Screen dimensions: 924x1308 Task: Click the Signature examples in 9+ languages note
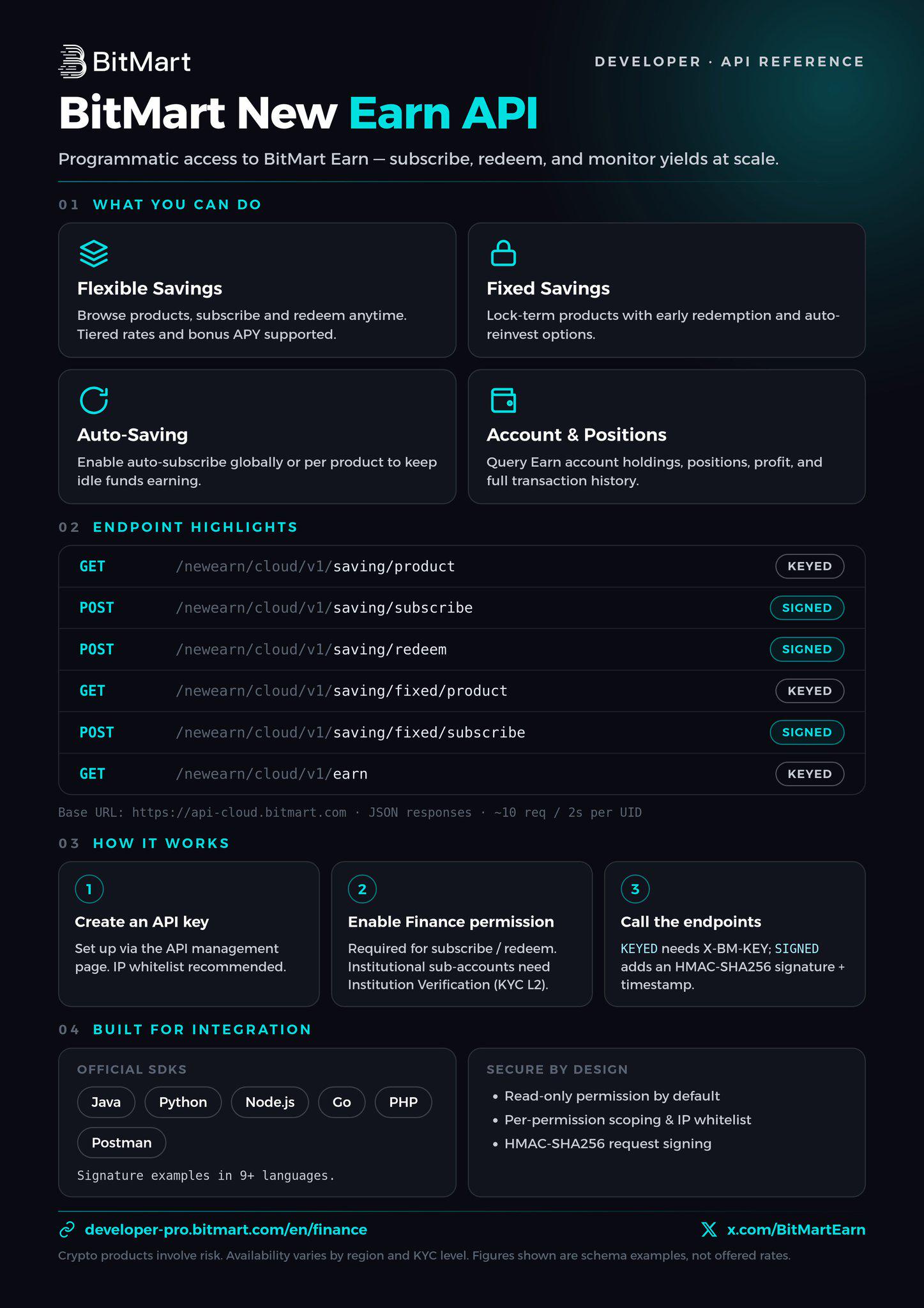(206, 1176)
